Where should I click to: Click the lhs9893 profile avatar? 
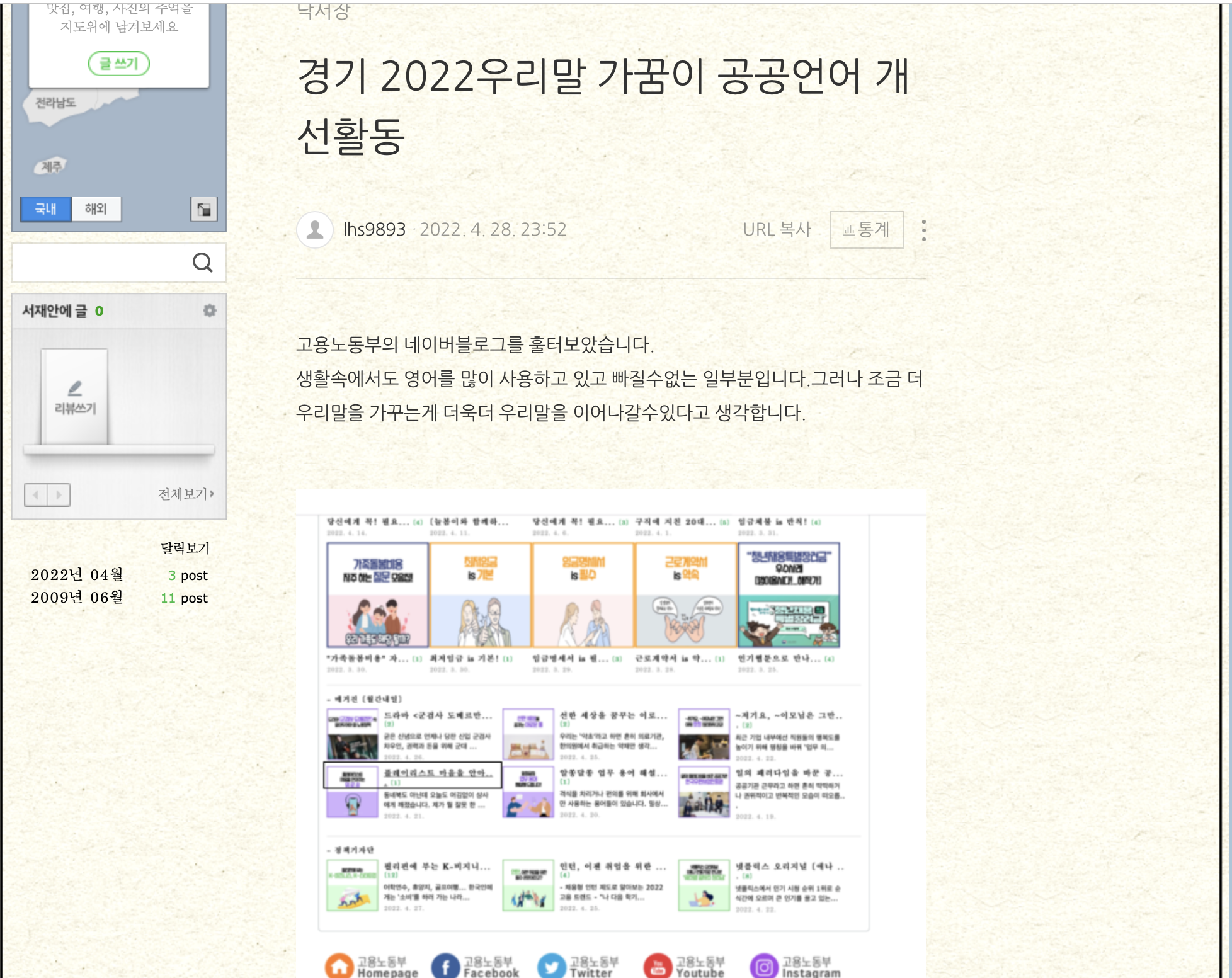tap(315, 230)
